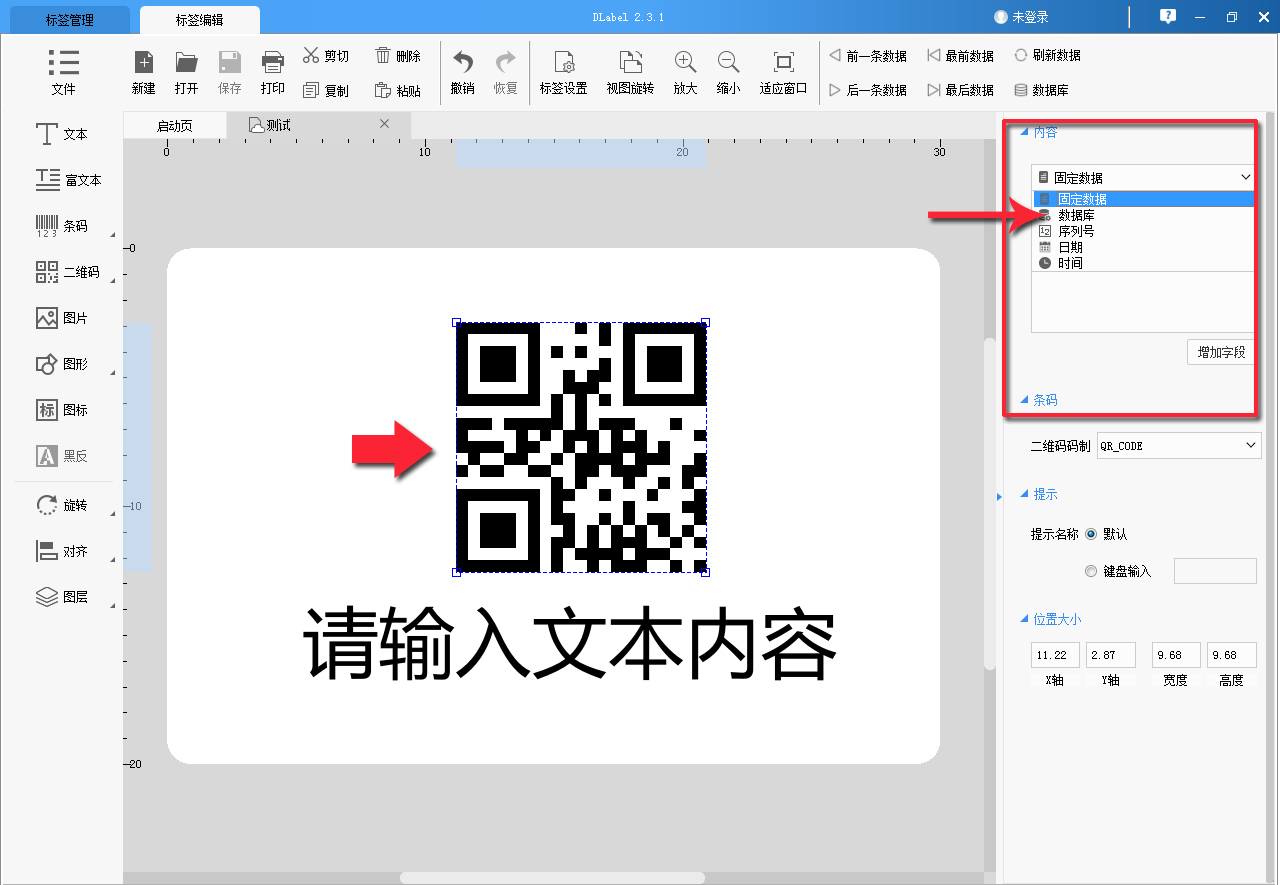Click the Y轴 value field
The image size is (1280, 885).
pyautogui.click(x=1111, y=655)
